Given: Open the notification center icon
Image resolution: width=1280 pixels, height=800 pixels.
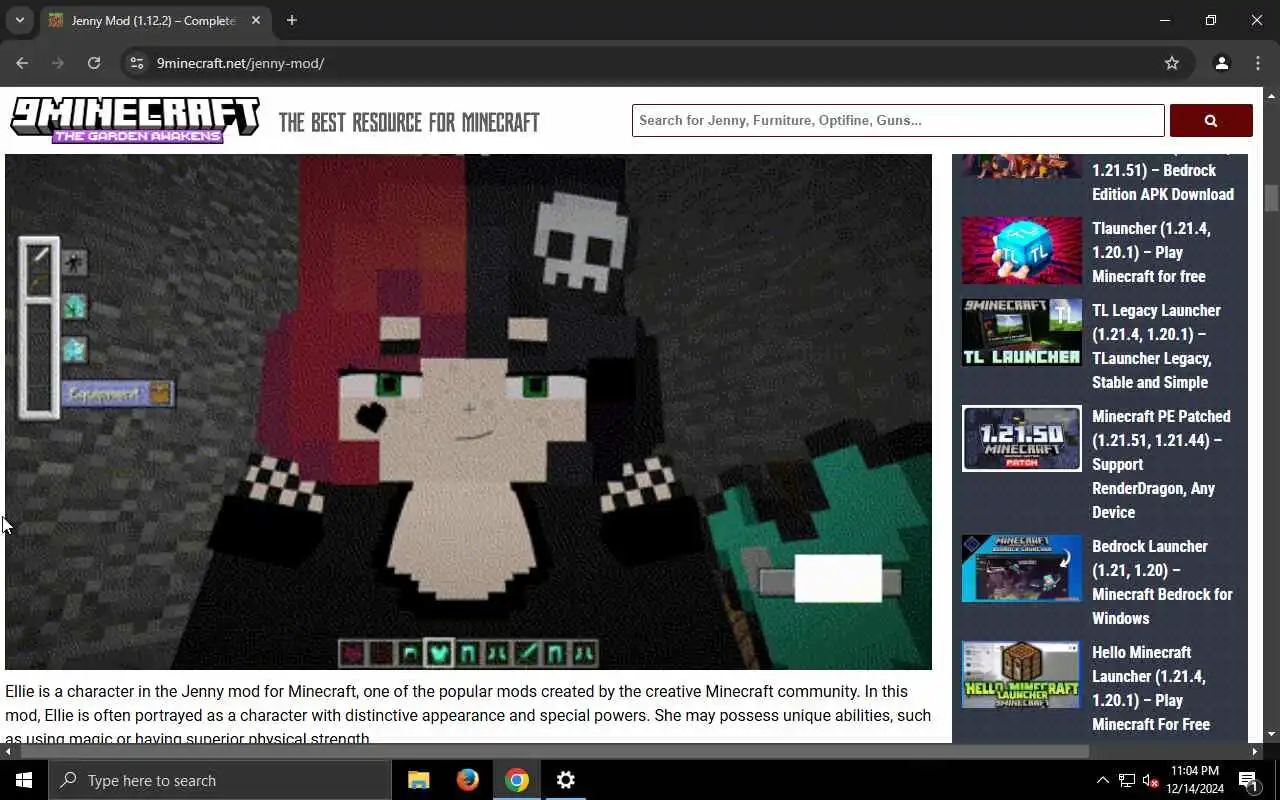Looking at the screenshot, I should [x=1248, y=780].
